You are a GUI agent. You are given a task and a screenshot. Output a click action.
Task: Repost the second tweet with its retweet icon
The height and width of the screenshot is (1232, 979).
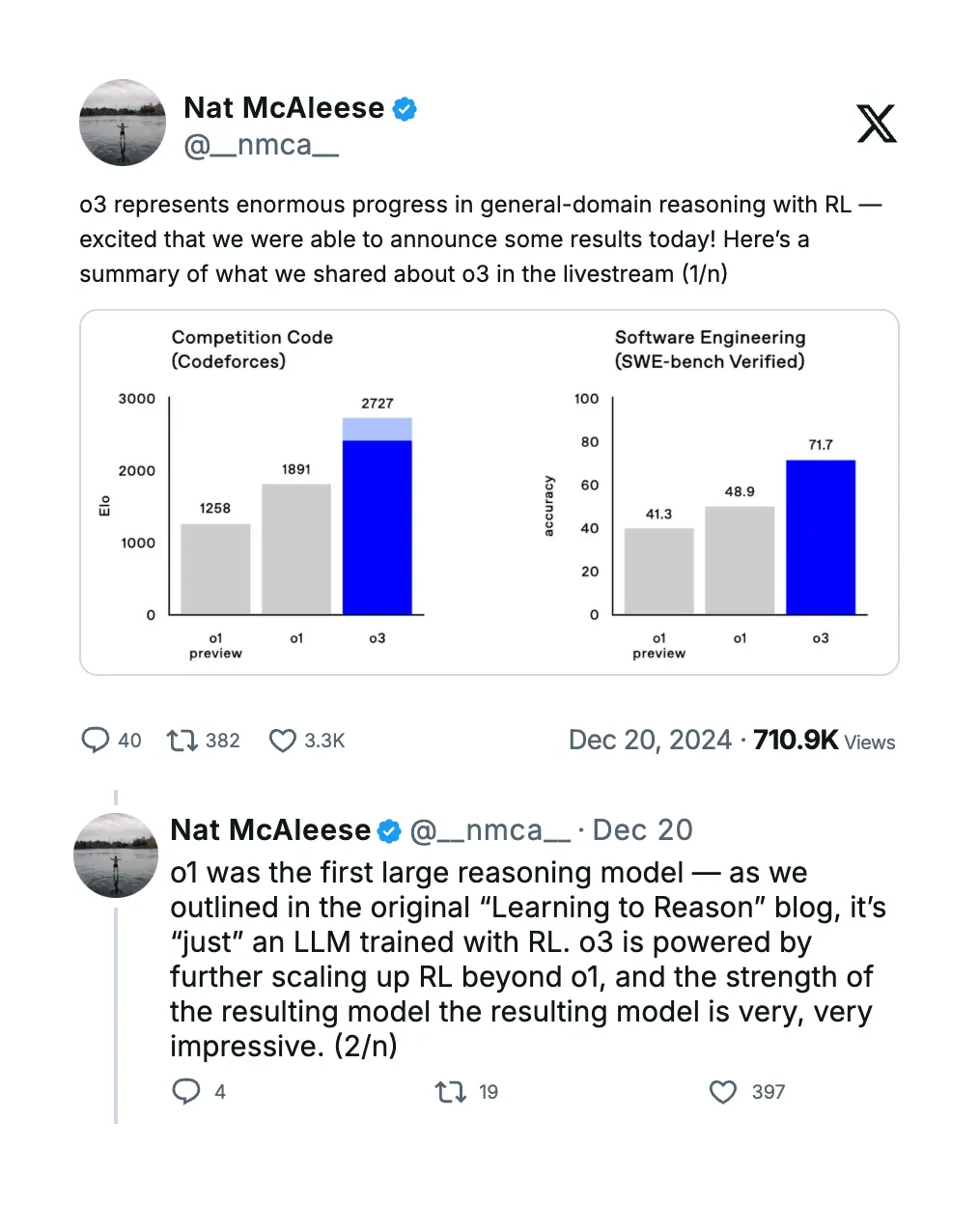click(x=450, y=1092)
